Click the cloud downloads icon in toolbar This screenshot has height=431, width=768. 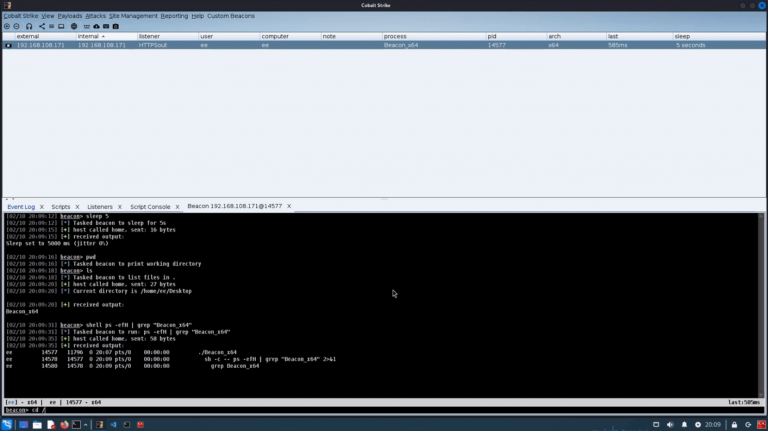click(96, 26)
